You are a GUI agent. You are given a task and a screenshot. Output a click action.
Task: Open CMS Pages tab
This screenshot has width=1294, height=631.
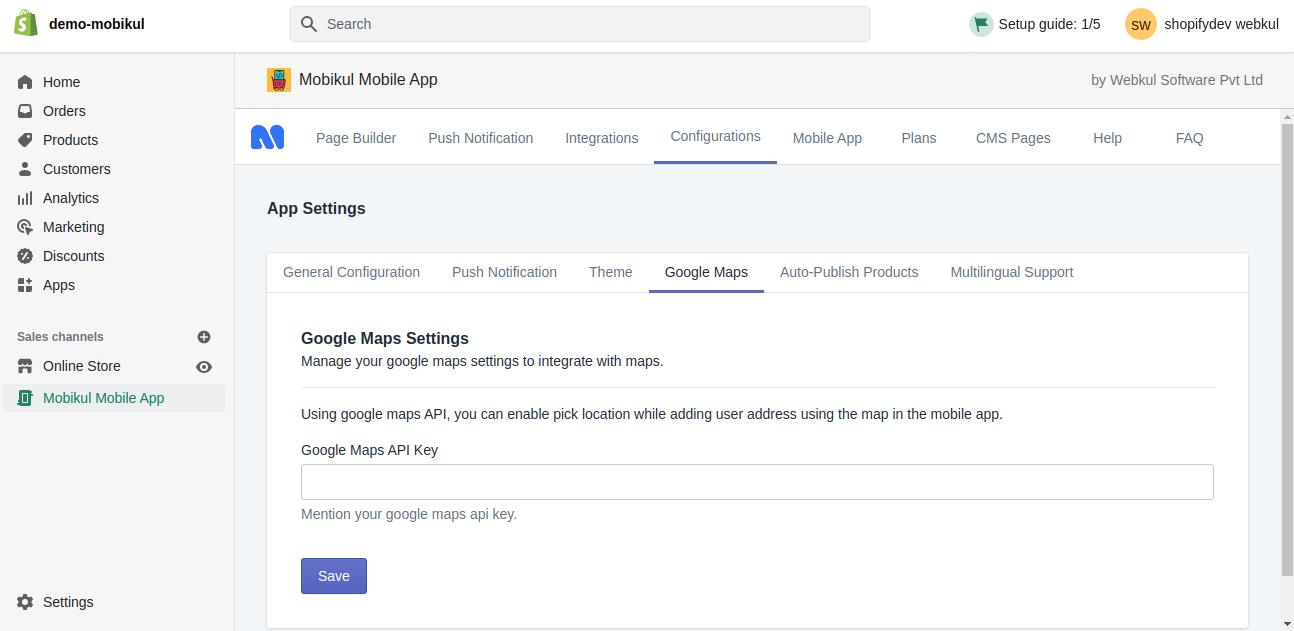[x=1013, y=138]
